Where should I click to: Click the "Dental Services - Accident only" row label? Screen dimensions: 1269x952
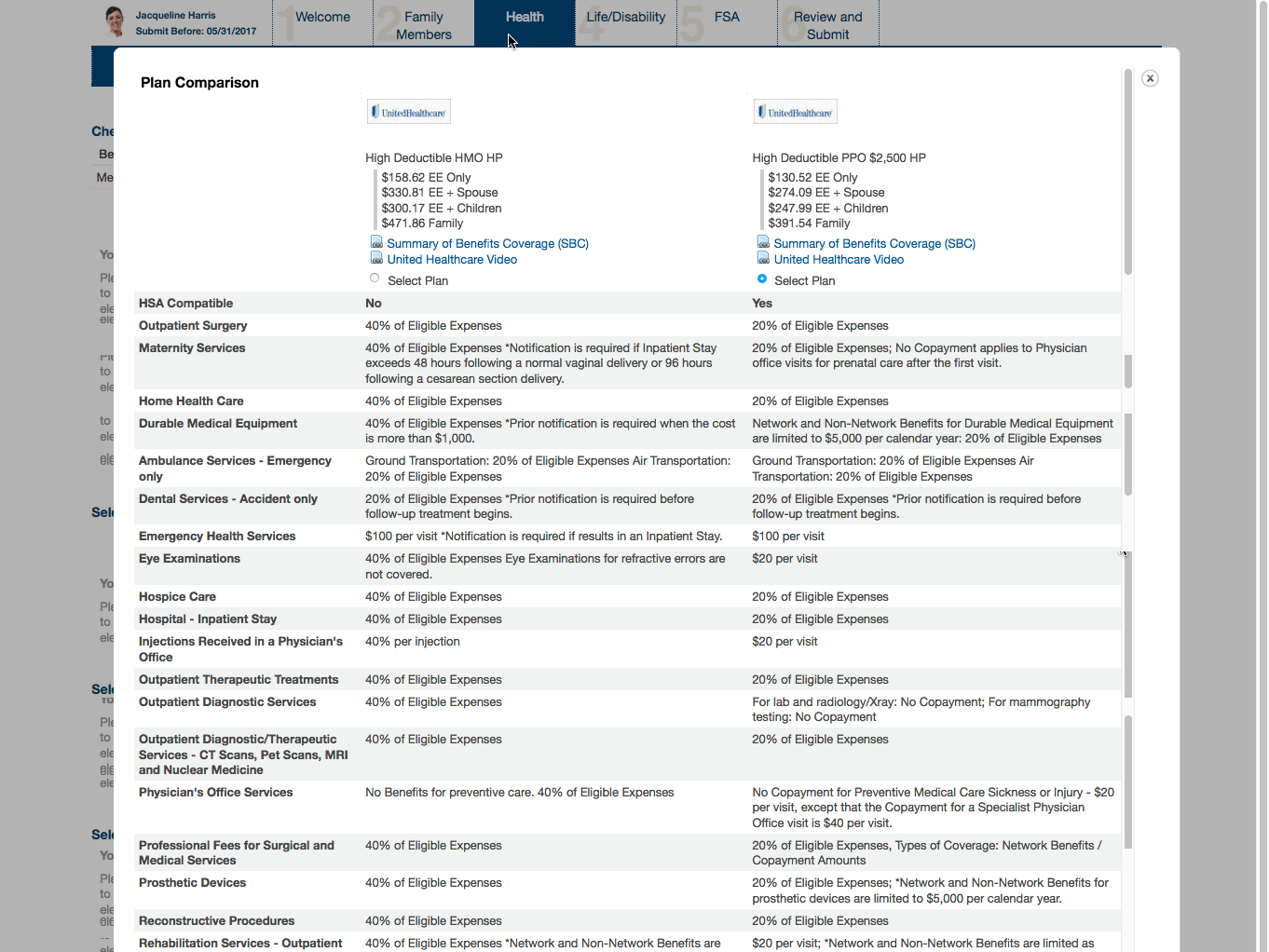coord(228,498)
